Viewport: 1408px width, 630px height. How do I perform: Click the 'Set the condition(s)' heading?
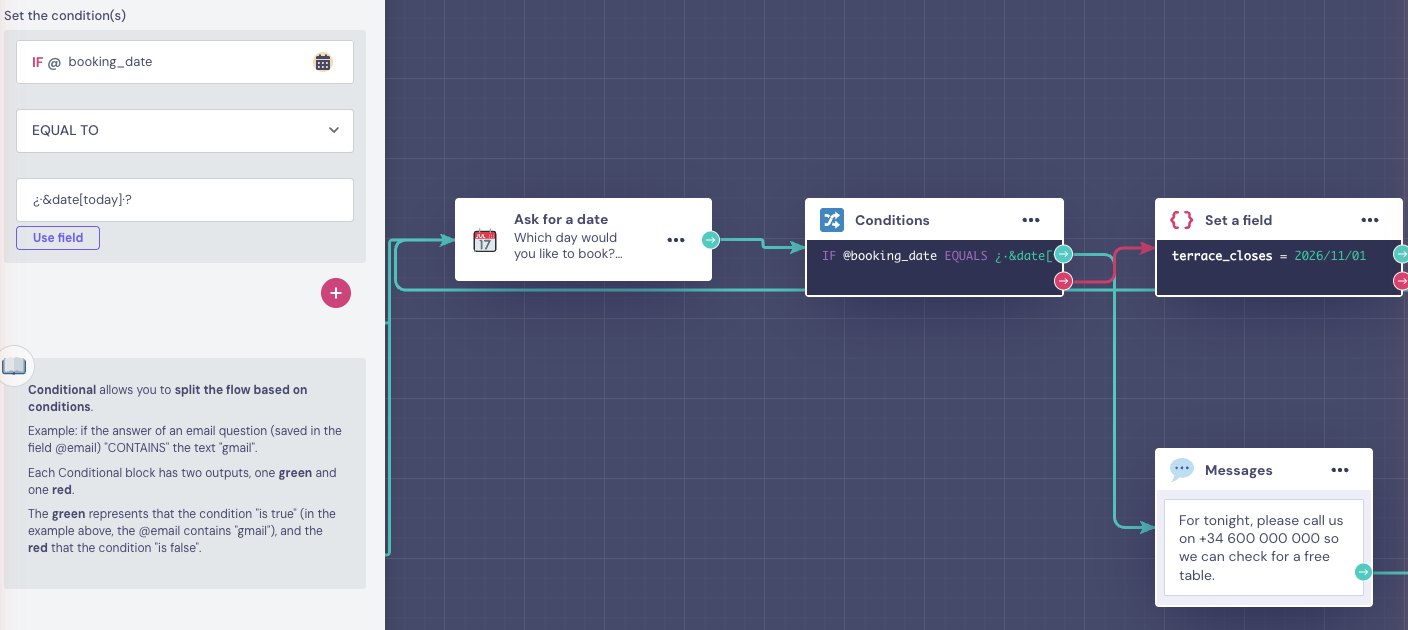65,16
